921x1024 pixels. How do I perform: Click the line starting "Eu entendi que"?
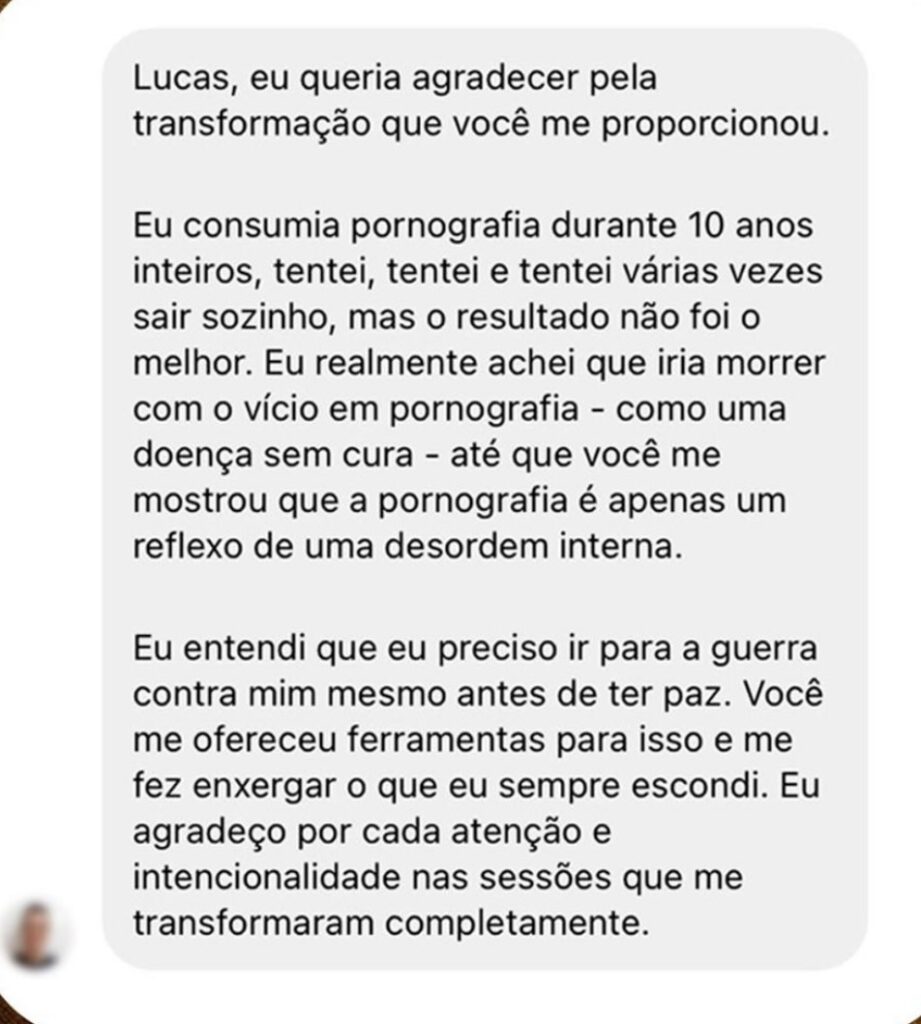(475, 648)
